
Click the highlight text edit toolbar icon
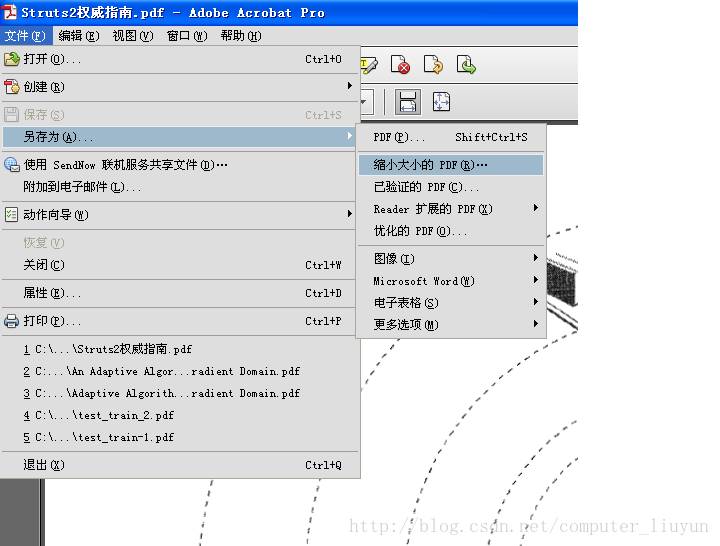pos(369,65)
